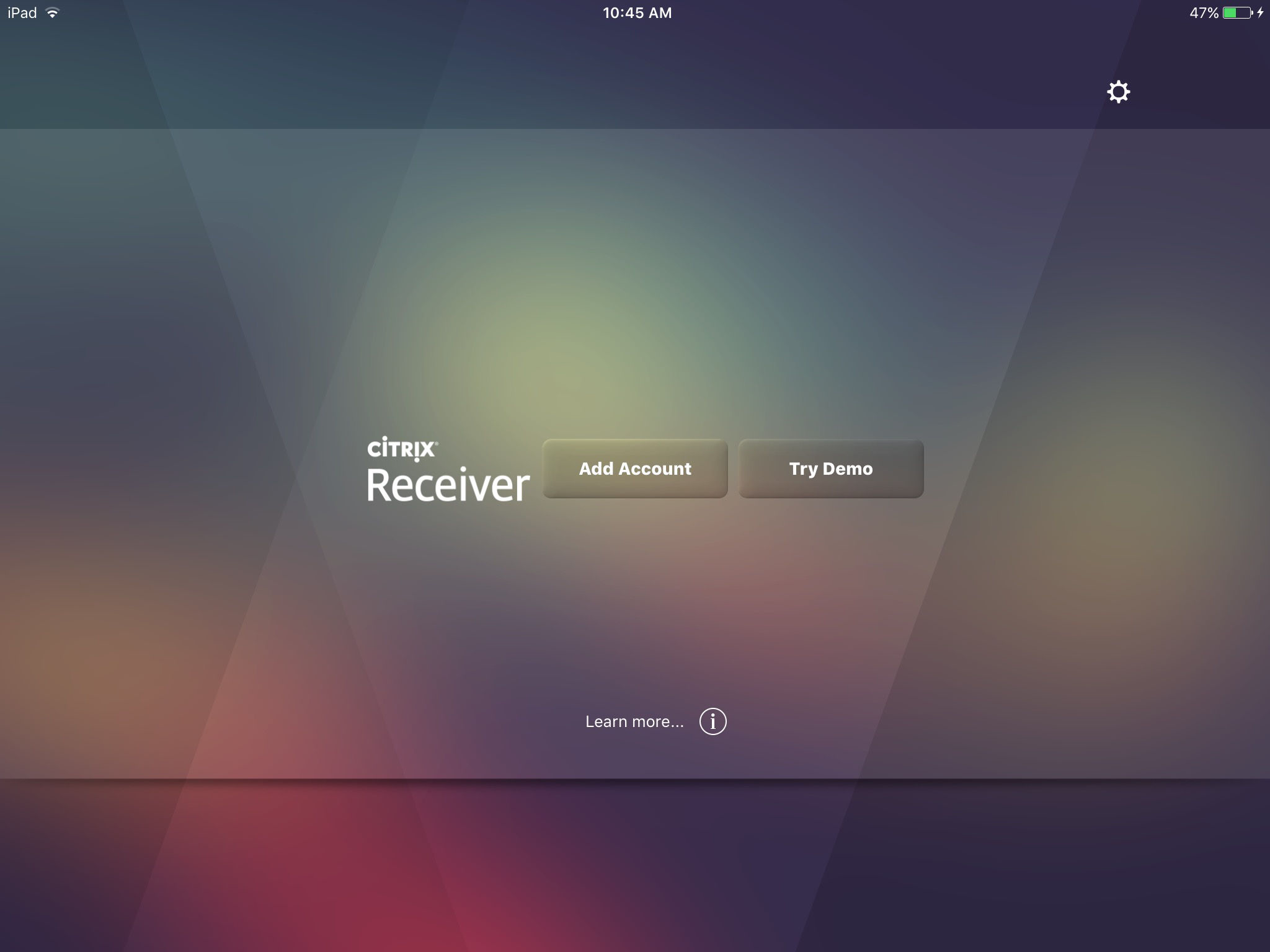
Task: Open settings via the gear icon
Action: coord(1118,92)
